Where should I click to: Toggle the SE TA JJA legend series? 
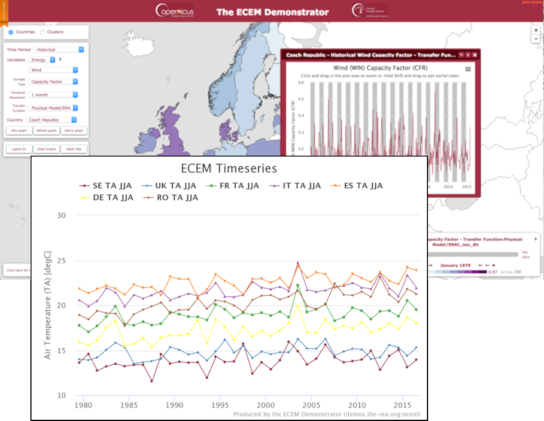coord(105,186)
